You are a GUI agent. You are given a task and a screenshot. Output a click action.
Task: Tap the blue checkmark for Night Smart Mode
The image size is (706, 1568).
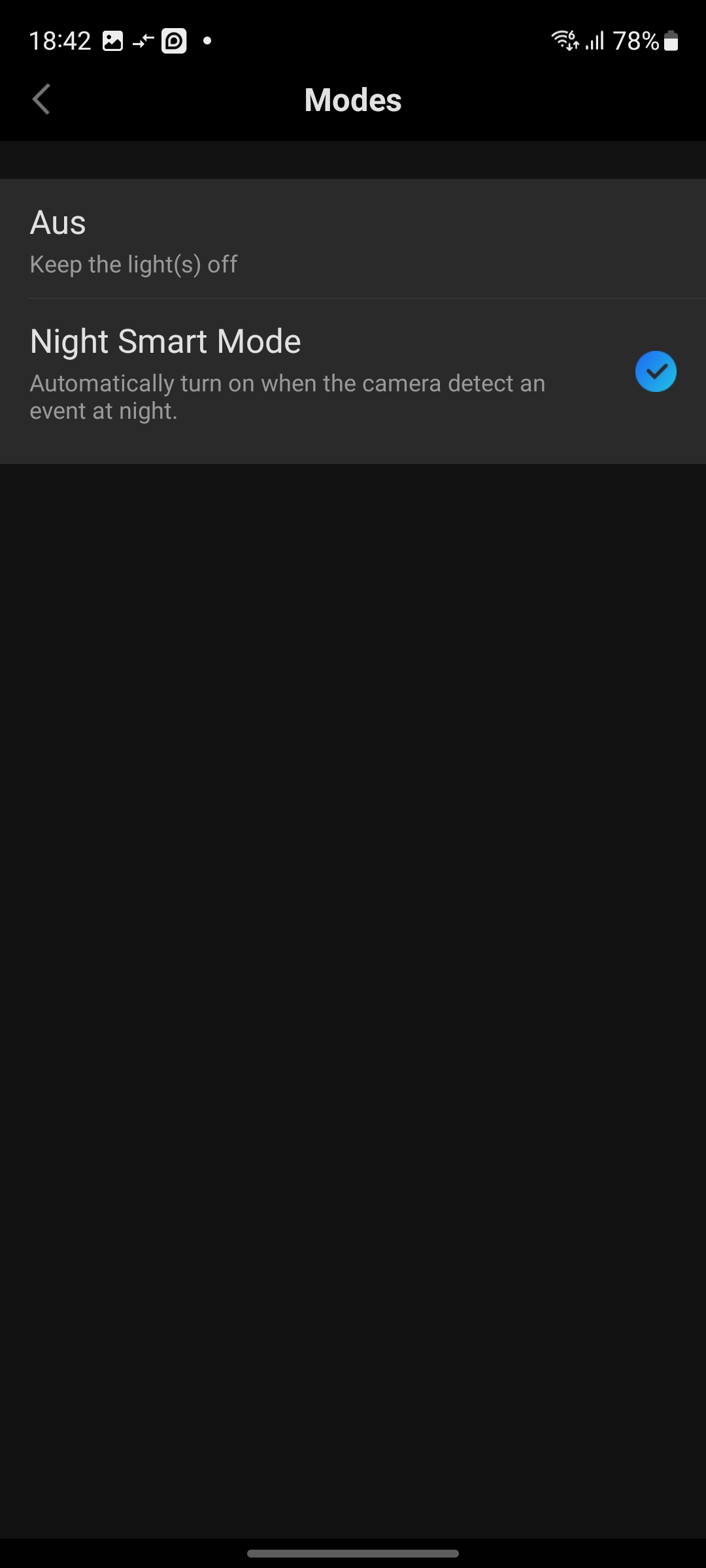coord(656,372)
